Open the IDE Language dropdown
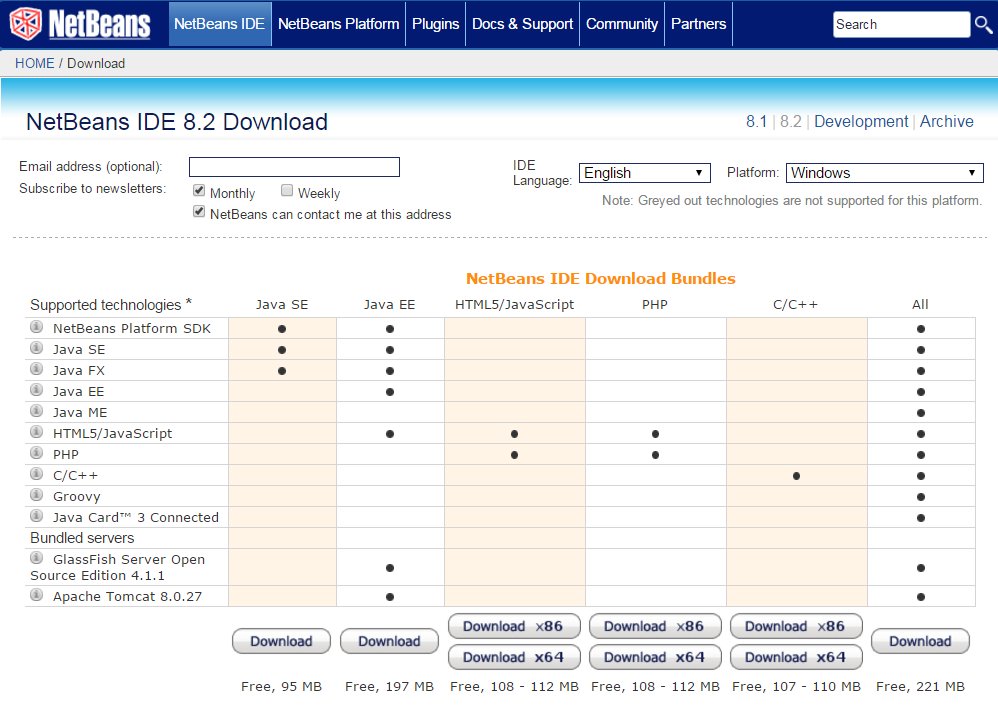998x714 pixels. [x=644, y=172]
